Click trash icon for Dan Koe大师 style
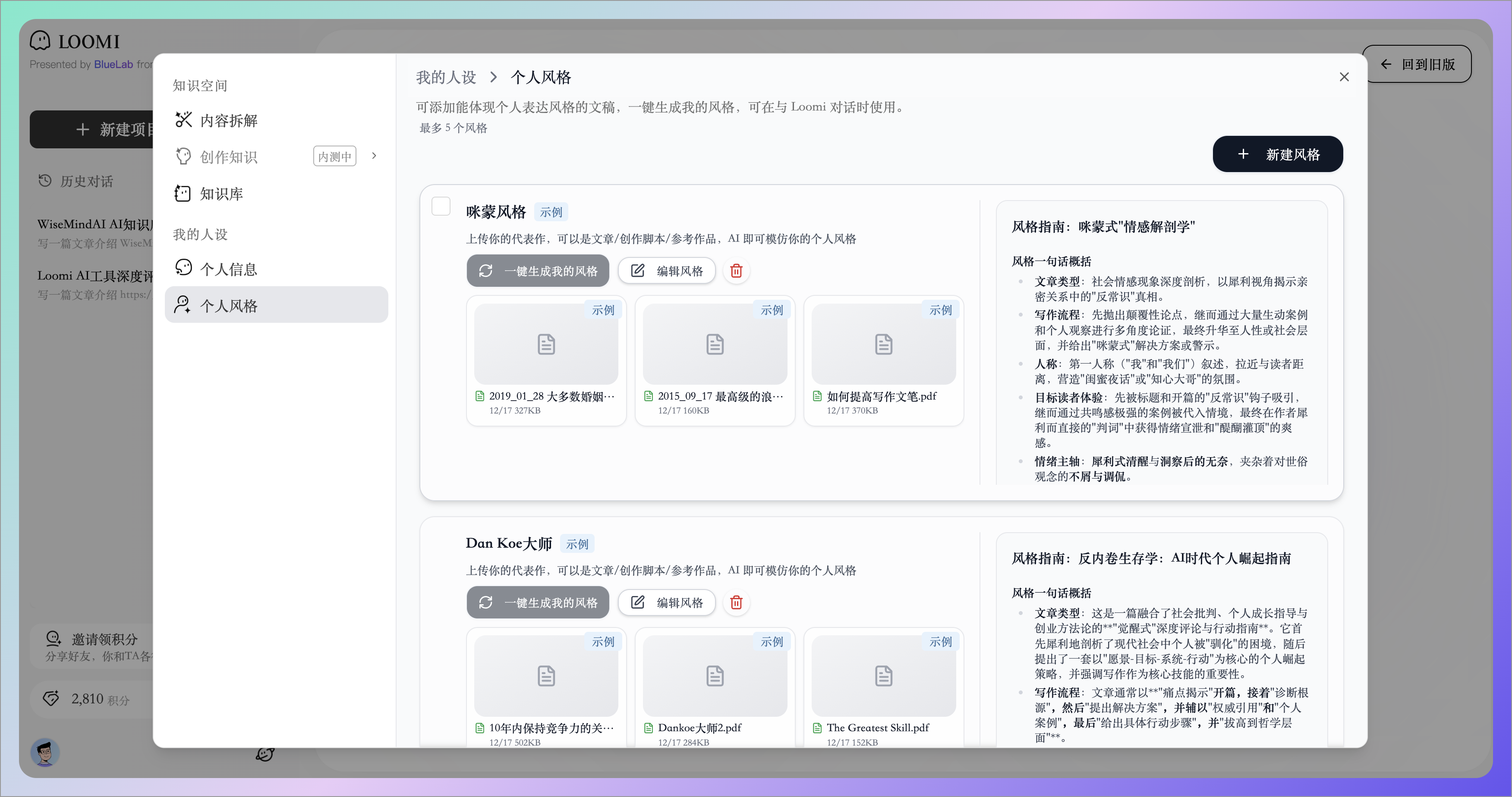The width and height of the screenshot is (1512, 797). tap(736, 602)
